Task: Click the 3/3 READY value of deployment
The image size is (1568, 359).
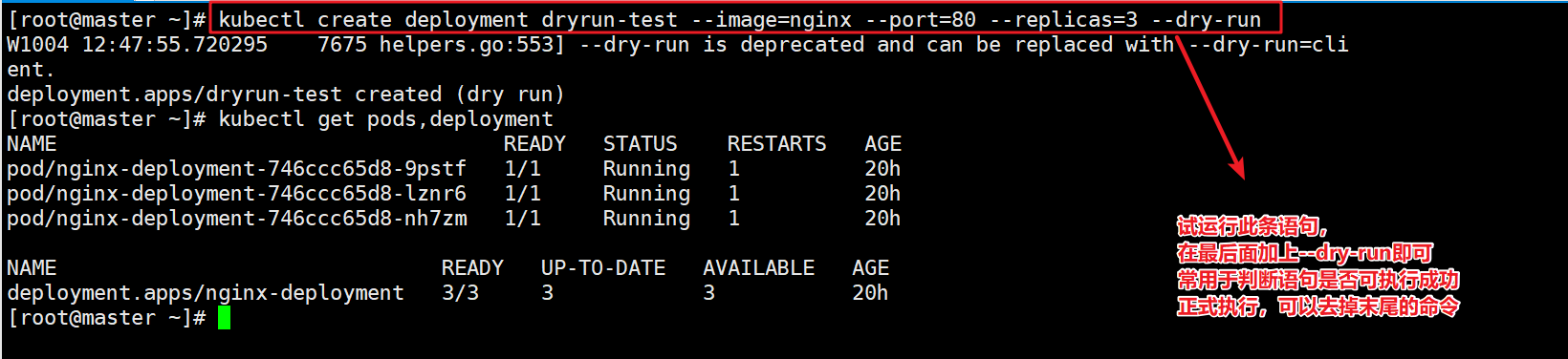Action: pos(460,293)
